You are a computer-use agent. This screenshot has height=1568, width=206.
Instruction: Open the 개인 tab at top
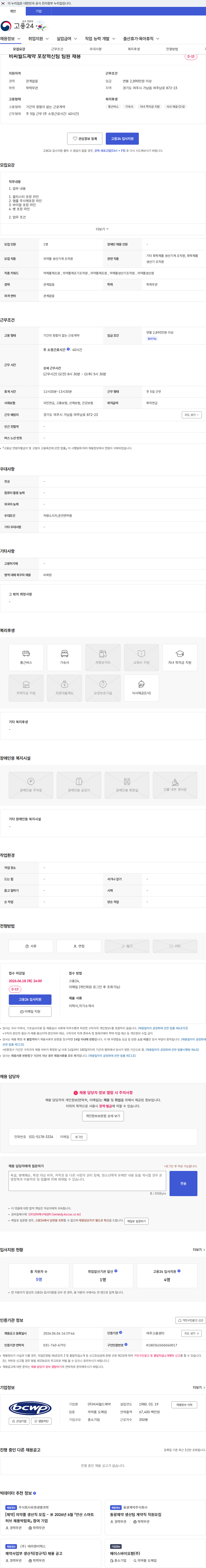tap(13, 11)
